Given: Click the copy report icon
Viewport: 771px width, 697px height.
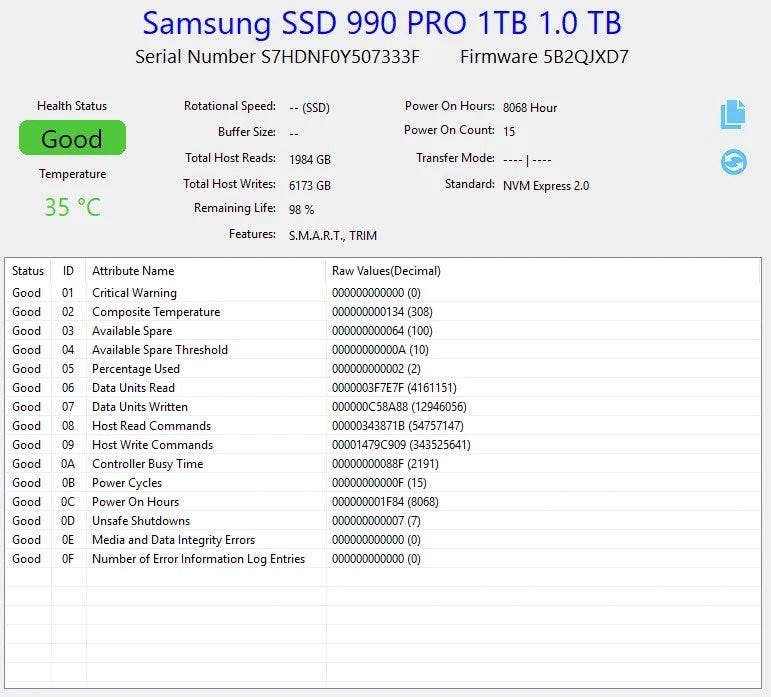Looking at the screenshot, I should point(733,115).
